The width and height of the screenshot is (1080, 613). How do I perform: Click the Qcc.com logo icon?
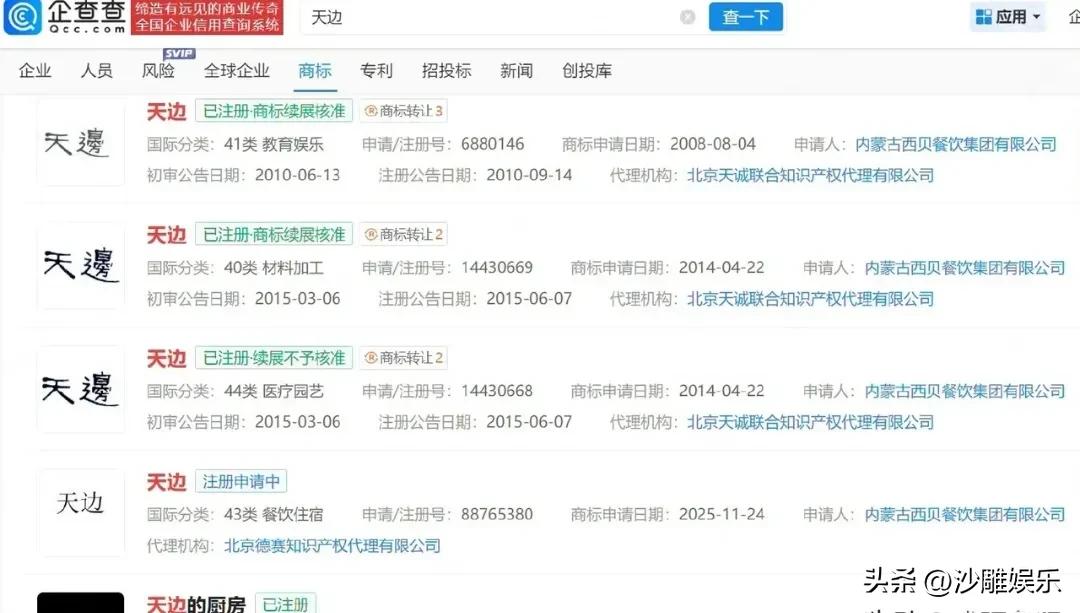click(23, 17)
